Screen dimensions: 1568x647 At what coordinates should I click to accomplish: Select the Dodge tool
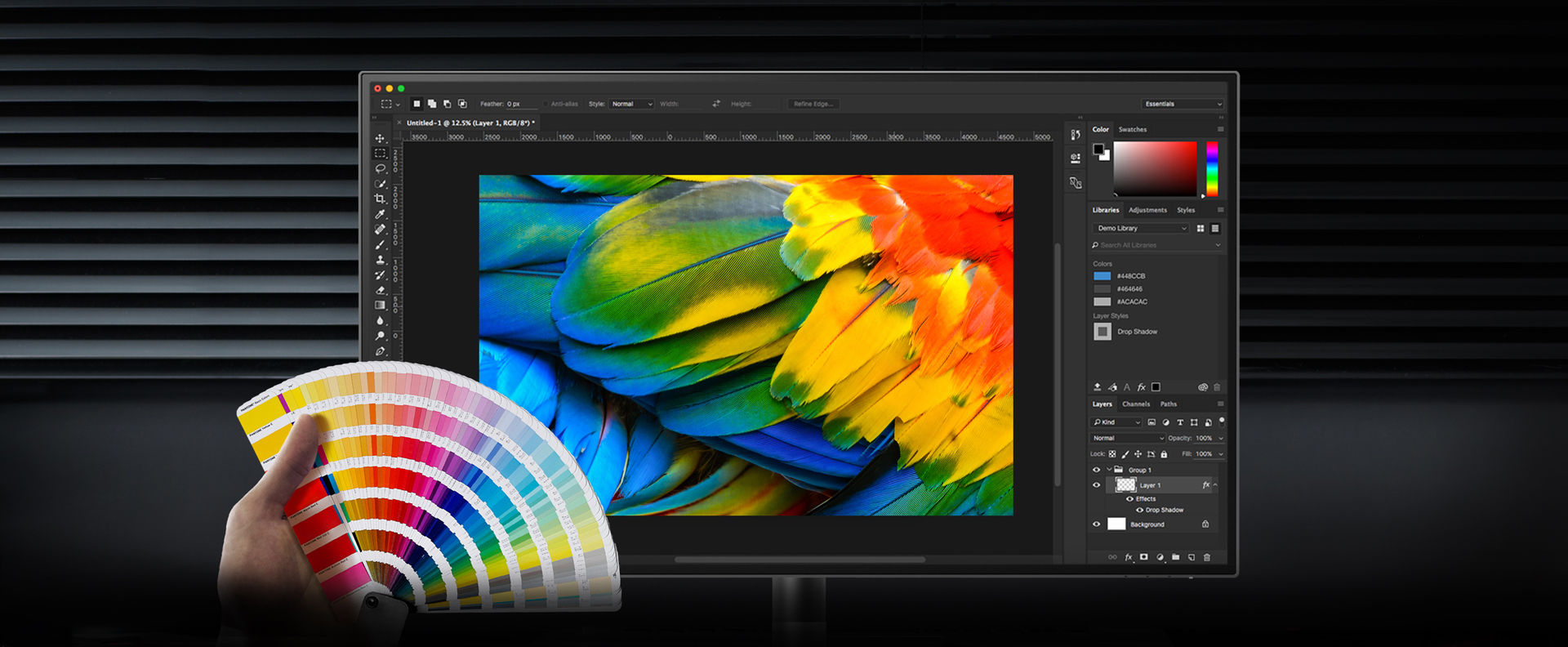pos(380,336)
